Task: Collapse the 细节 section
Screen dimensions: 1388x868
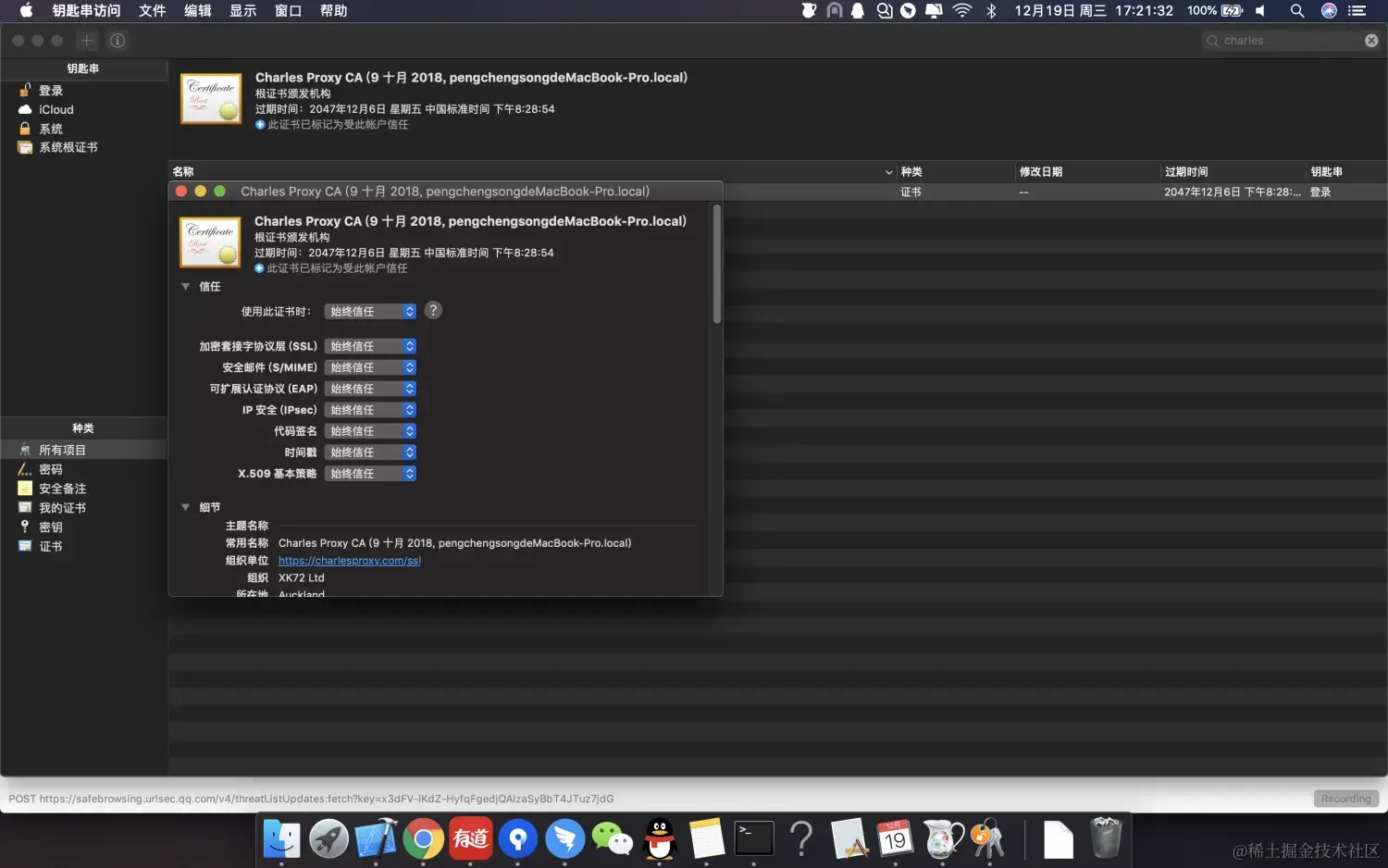Action: (x=186, y=507)
